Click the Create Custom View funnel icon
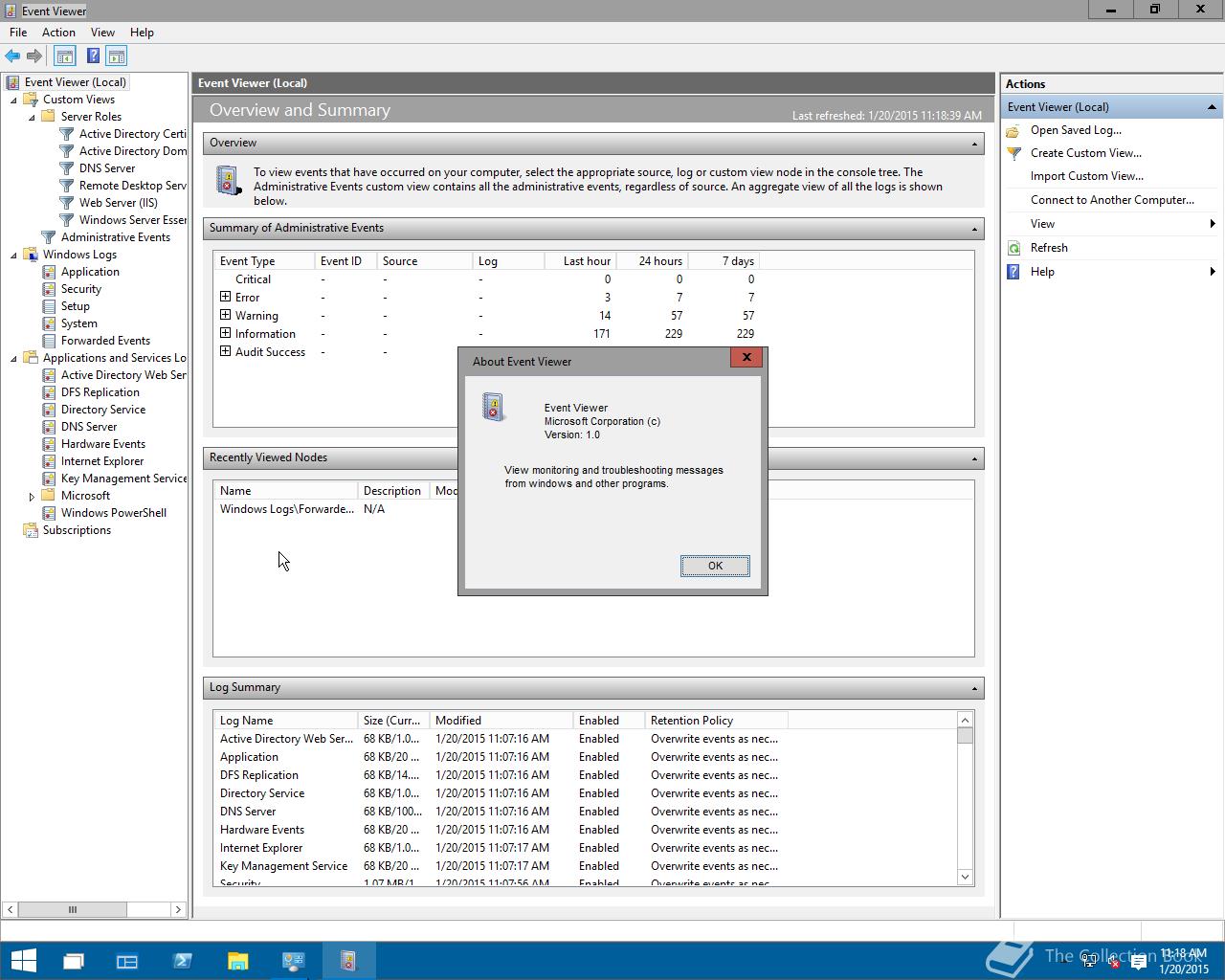 coord(1013,153)
